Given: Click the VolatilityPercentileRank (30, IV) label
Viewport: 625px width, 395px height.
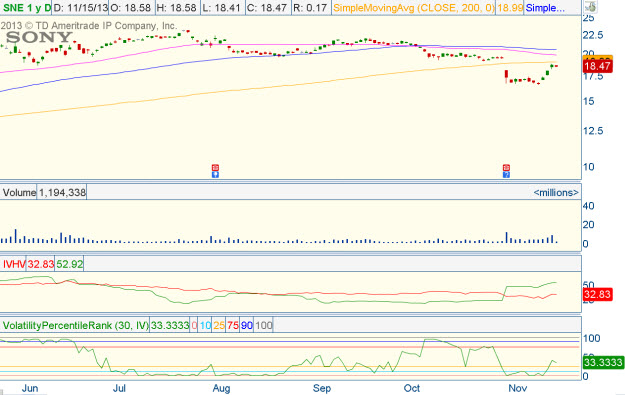Looking at the screenshot, I should pyautogui.click(x=75, y=326).
